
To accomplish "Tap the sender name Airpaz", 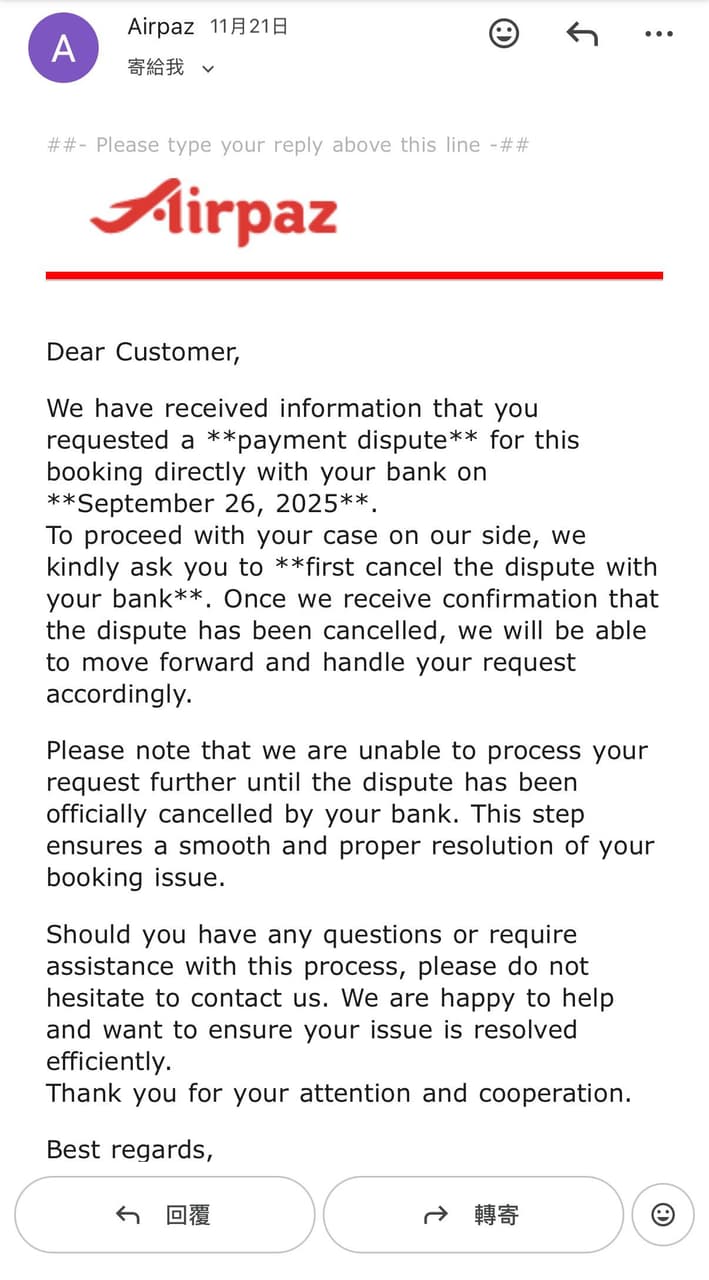I will [161, 27].
